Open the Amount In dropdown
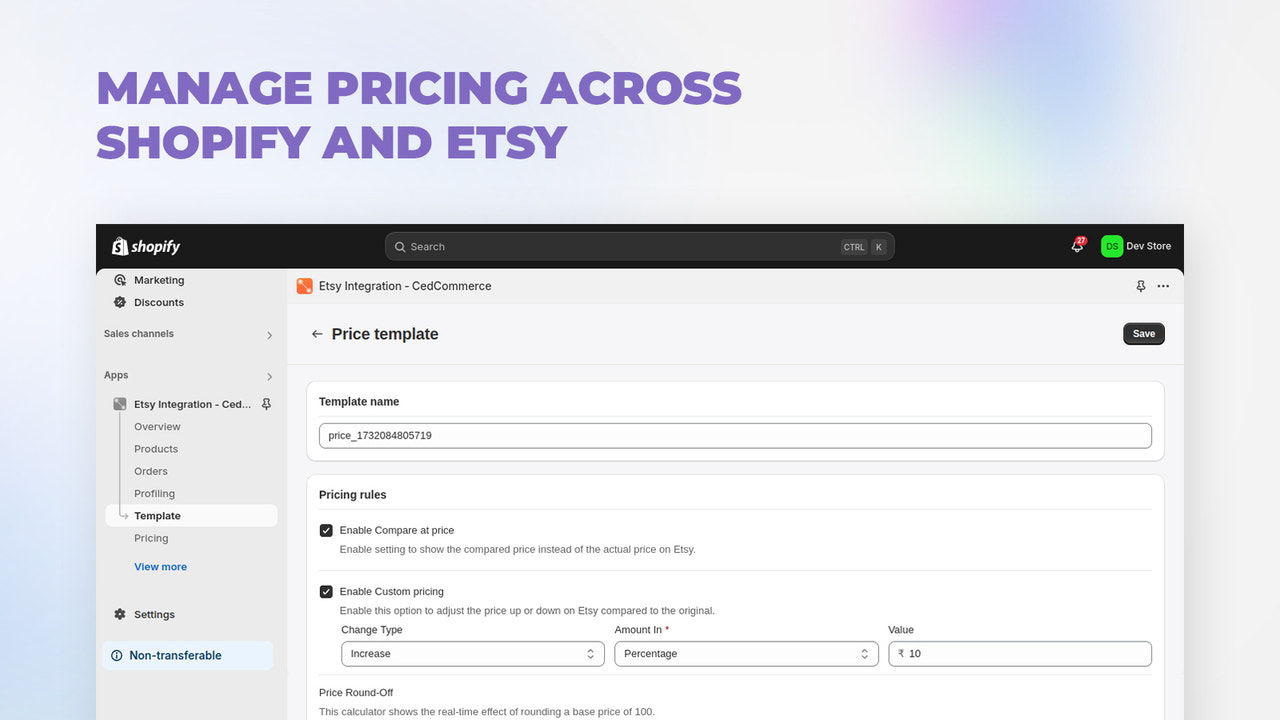Image resolution: width=1280 pixels, height=720 pixels. 746,653
